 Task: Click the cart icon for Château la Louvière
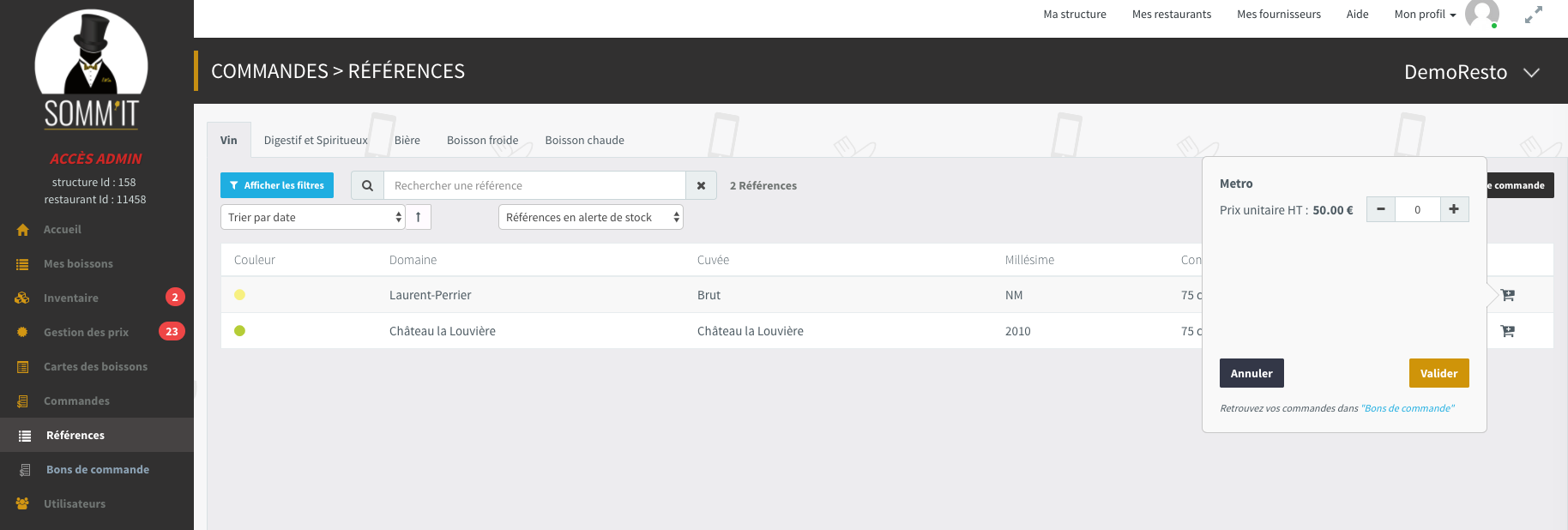pyautogui.click(x=1507, y=331)
